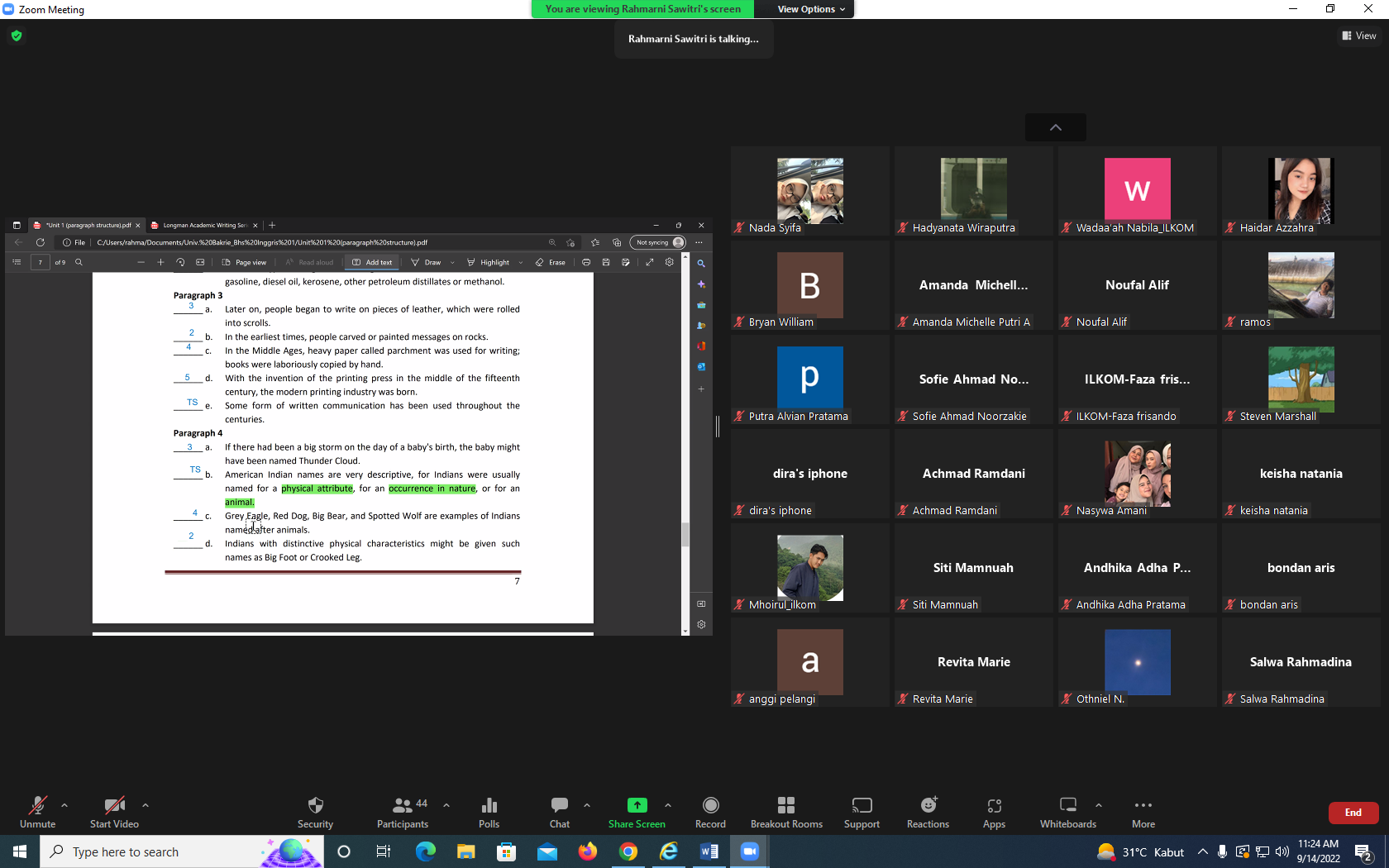Click the green Share Screen icon

[x=637, y=805]
